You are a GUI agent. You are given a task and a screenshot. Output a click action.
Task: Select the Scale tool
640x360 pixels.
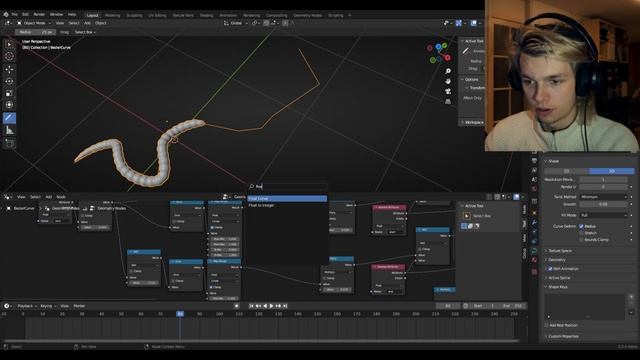click(x=9, y=93)
